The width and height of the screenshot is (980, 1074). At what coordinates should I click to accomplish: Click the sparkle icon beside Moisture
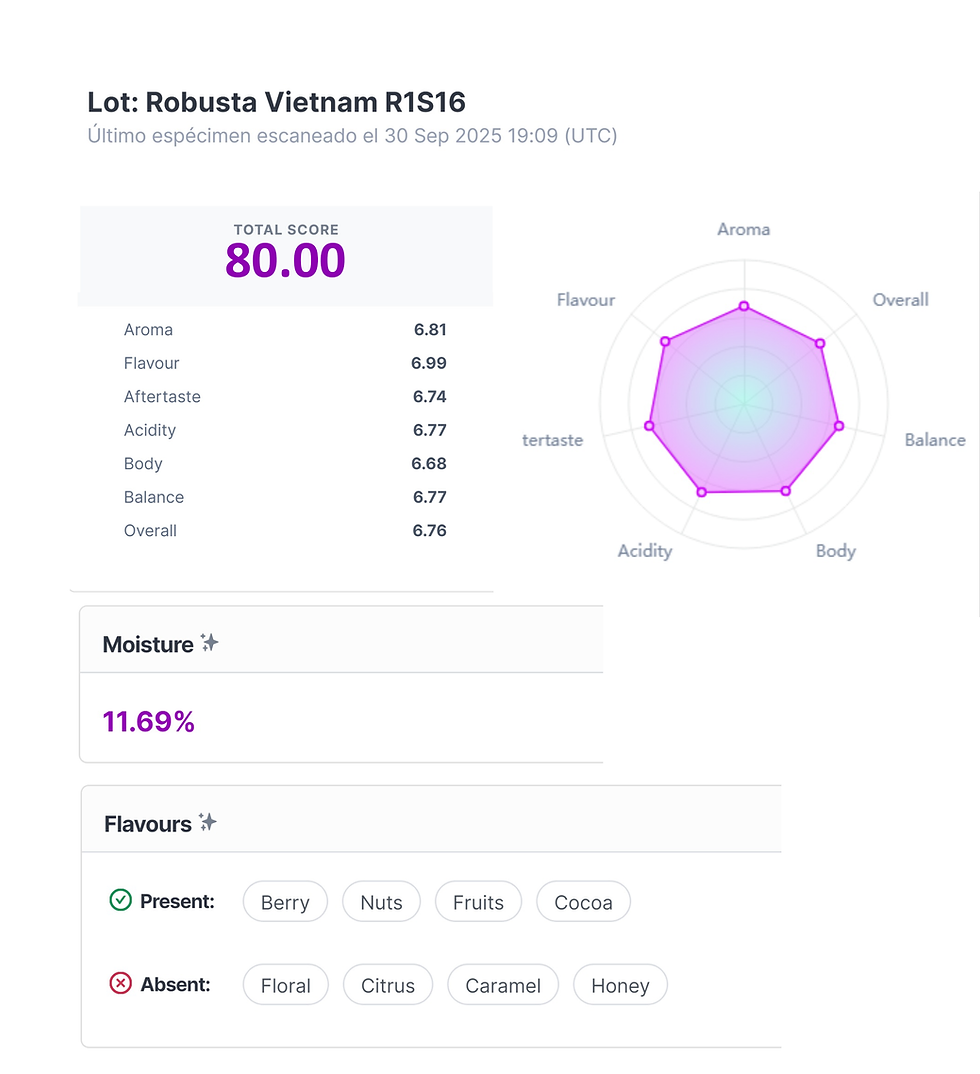tap(209, 643)
